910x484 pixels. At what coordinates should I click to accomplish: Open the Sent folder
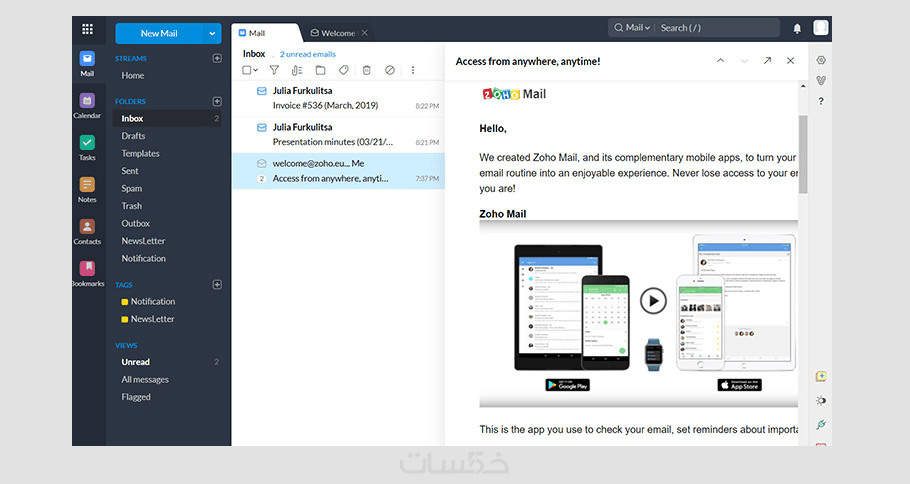point(129,171)
